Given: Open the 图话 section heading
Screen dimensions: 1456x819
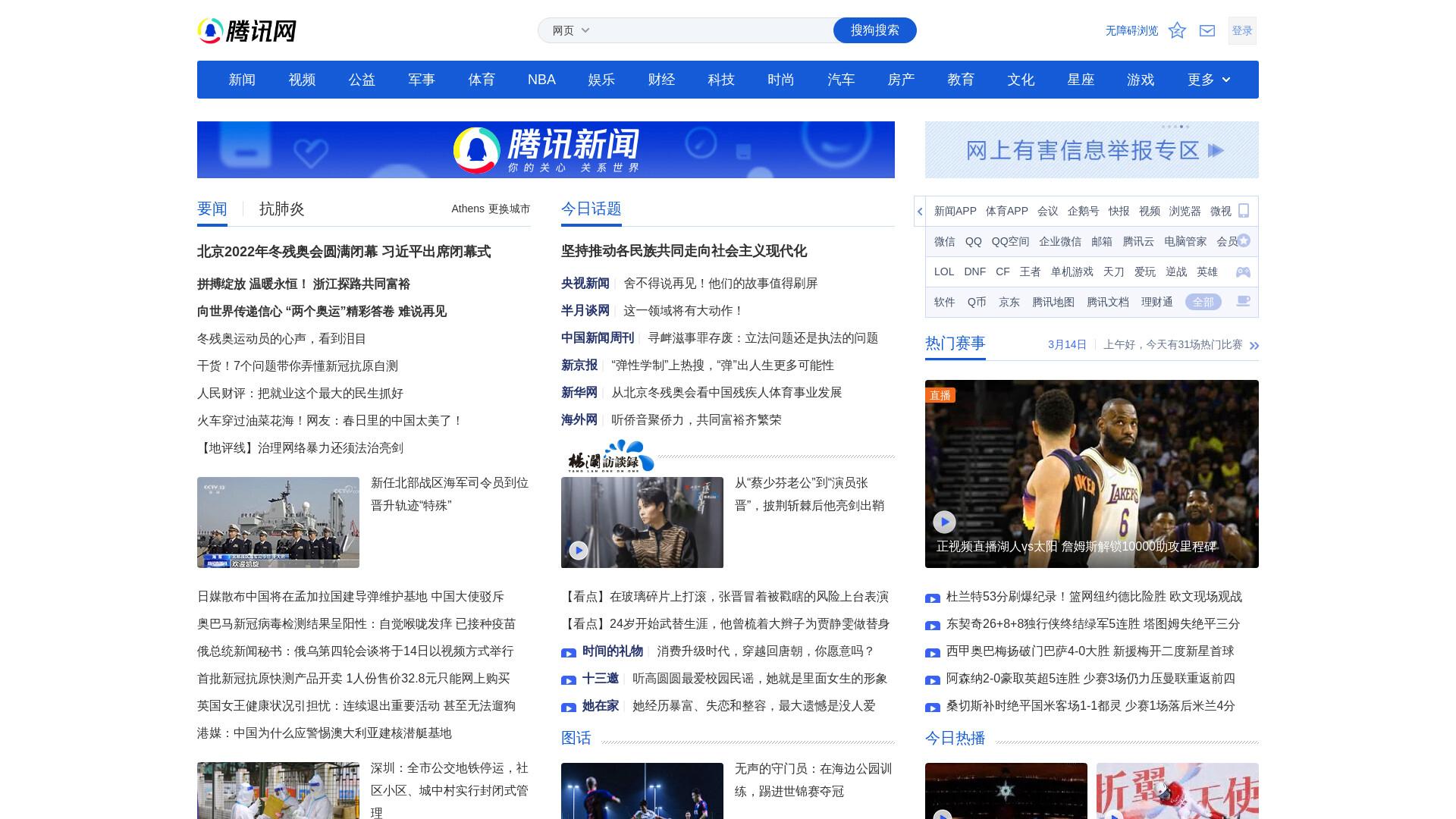Looking at the screenshot, I should [576, 738].
